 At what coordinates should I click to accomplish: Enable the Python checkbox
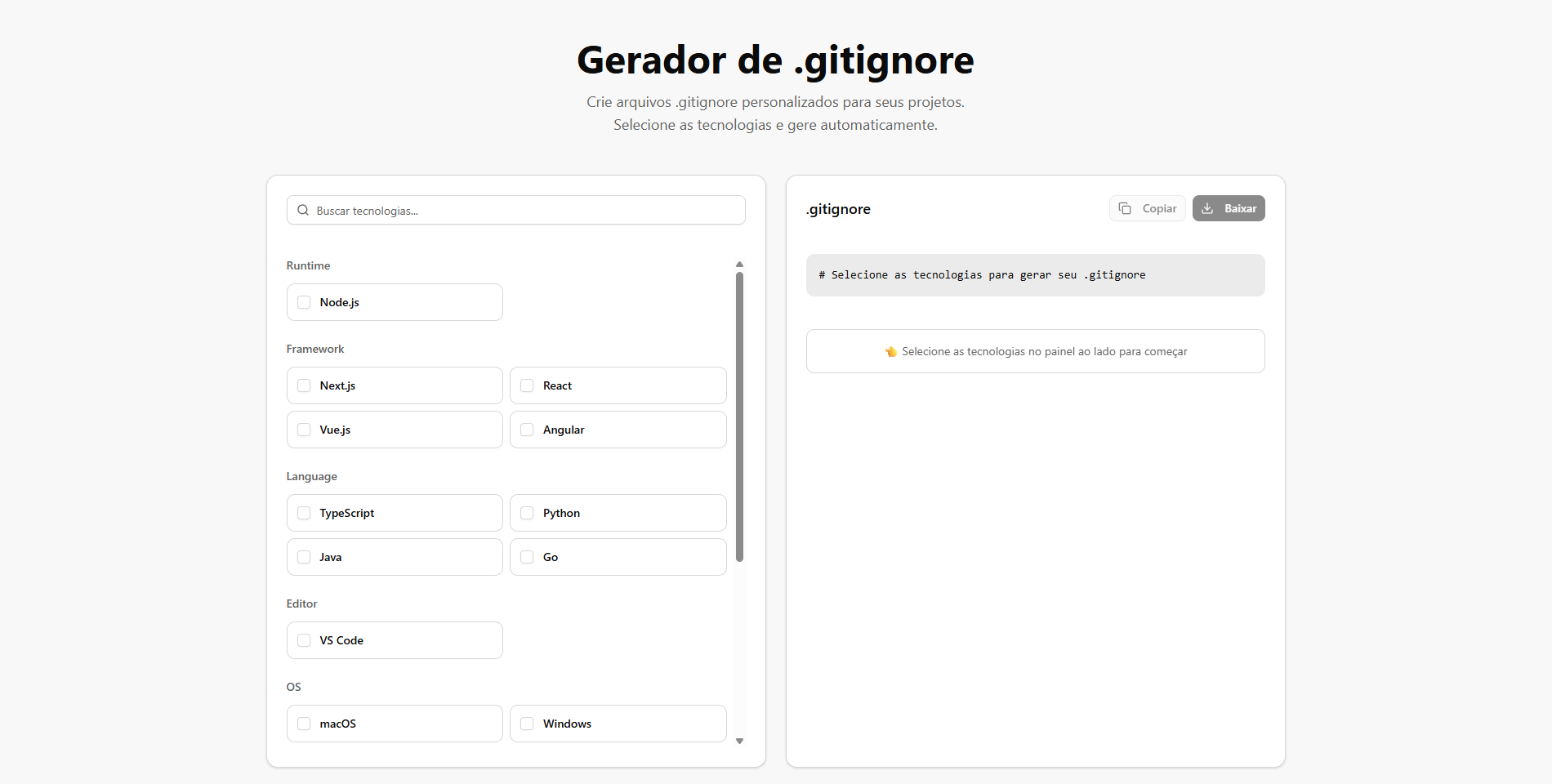[527, 513]
